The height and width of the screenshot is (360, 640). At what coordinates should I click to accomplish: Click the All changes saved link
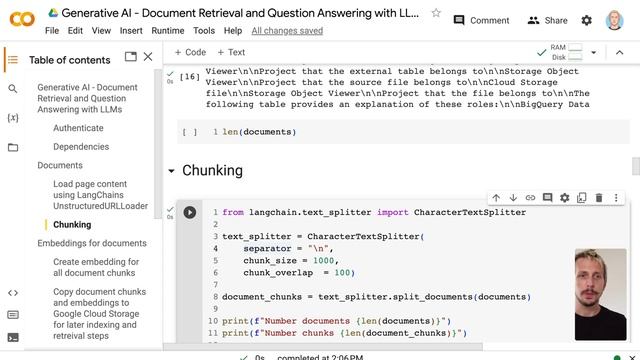pos(287,31)
